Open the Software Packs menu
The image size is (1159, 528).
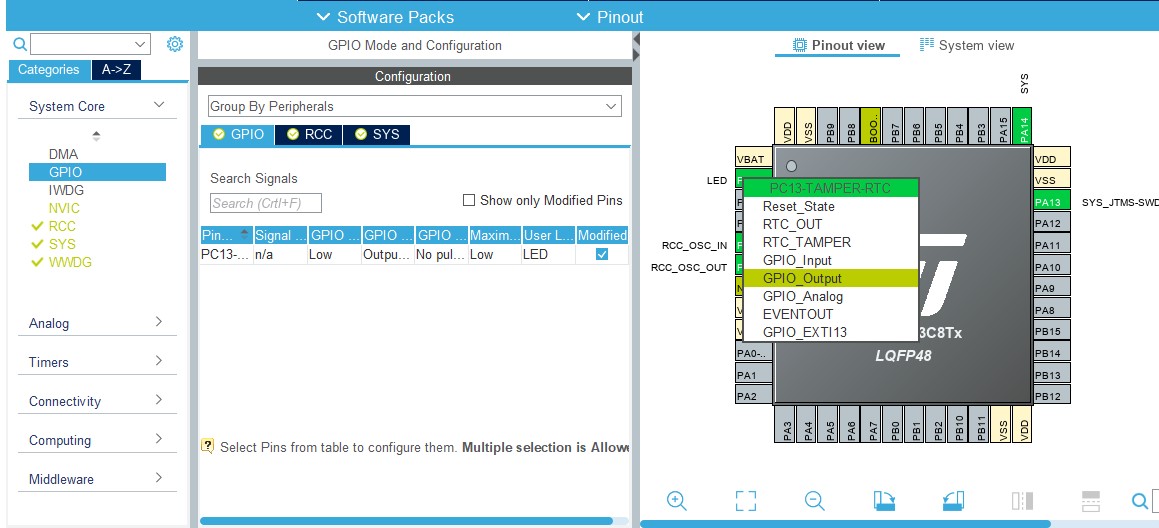tap(385, 17)
